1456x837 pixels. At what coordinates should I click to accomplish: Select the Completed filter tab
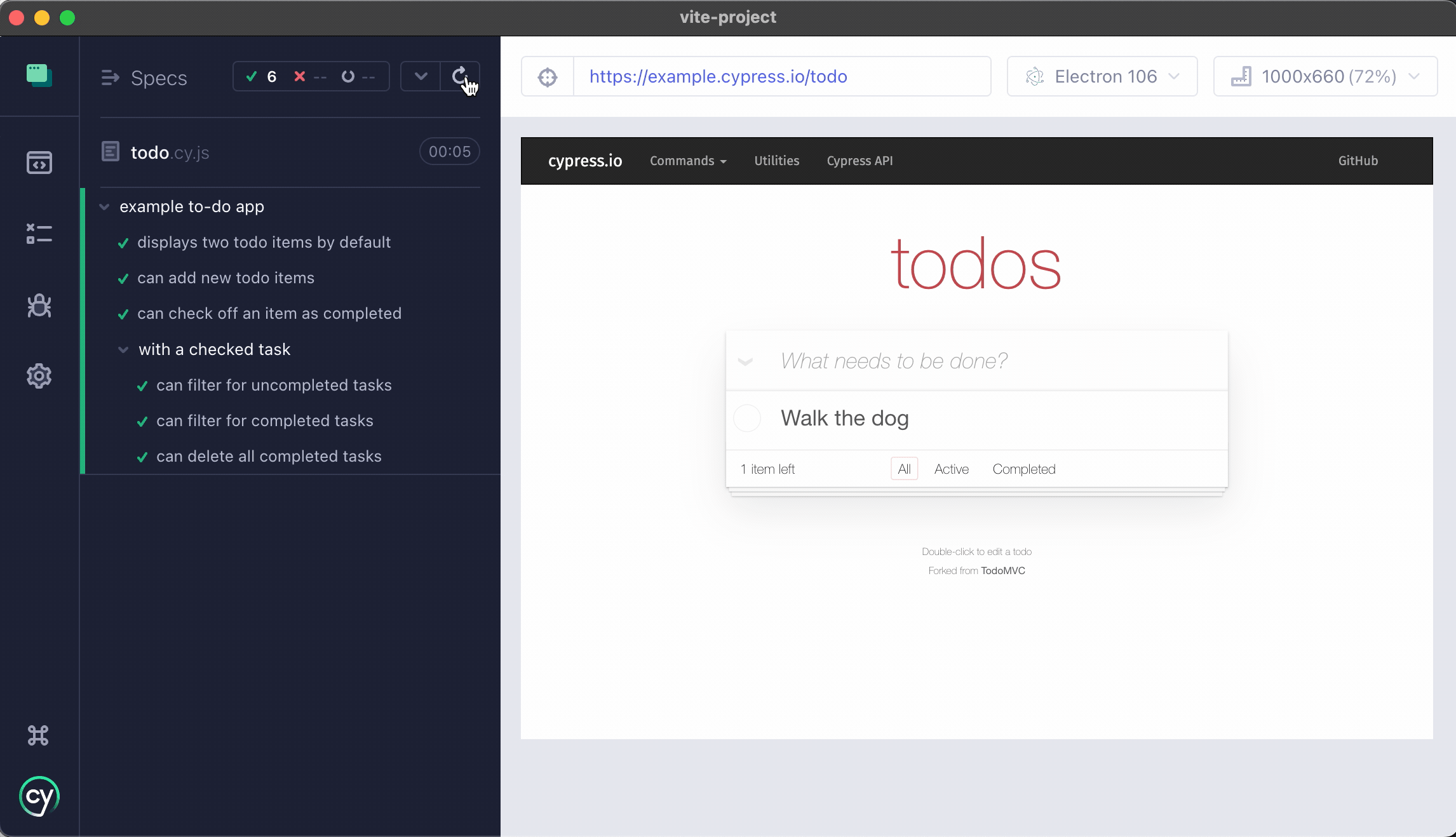1023,469
